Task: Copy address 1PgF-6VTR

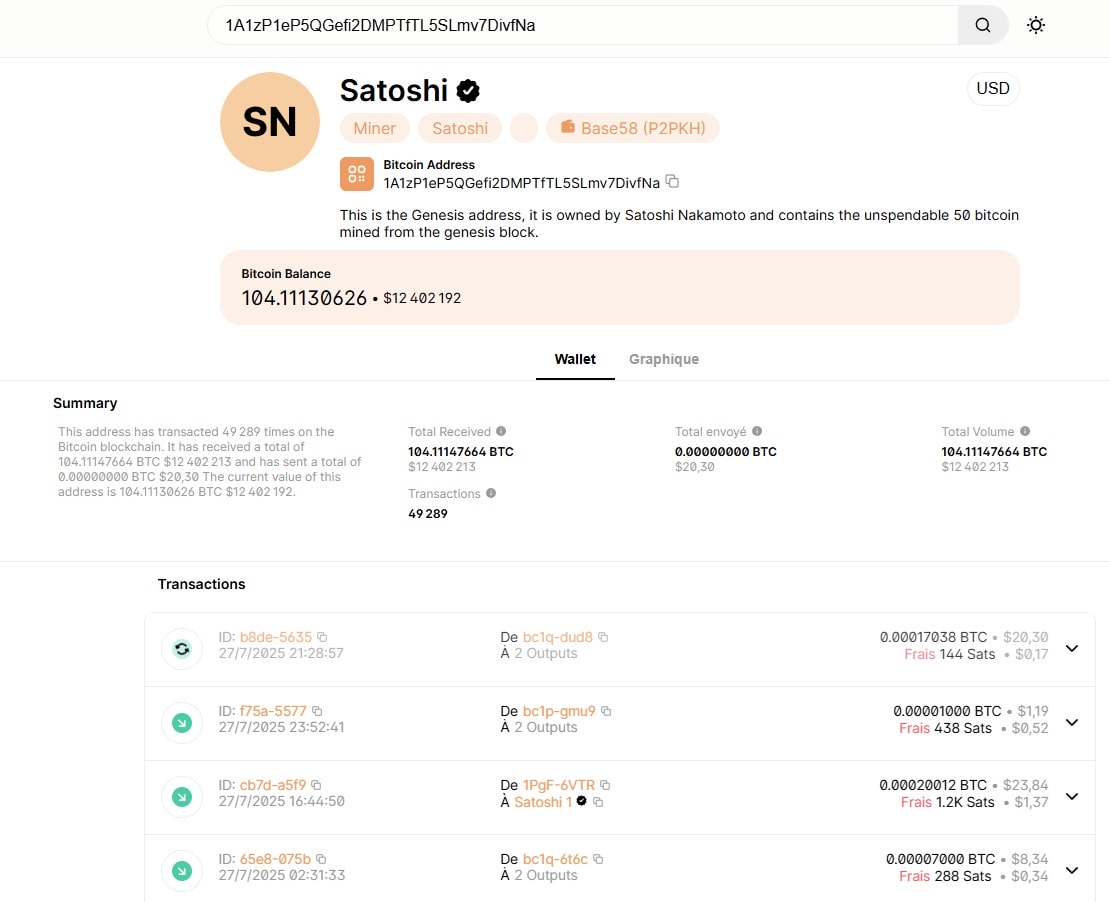Action: pos(605,785)
